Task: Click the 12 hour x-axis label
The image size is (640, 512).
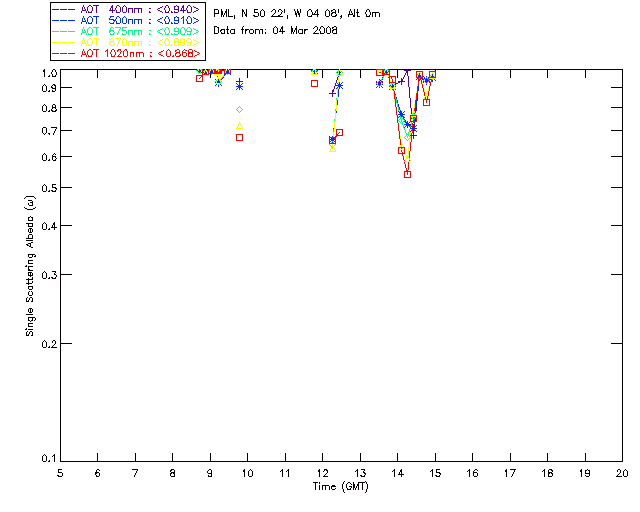Action: (323, 473)
